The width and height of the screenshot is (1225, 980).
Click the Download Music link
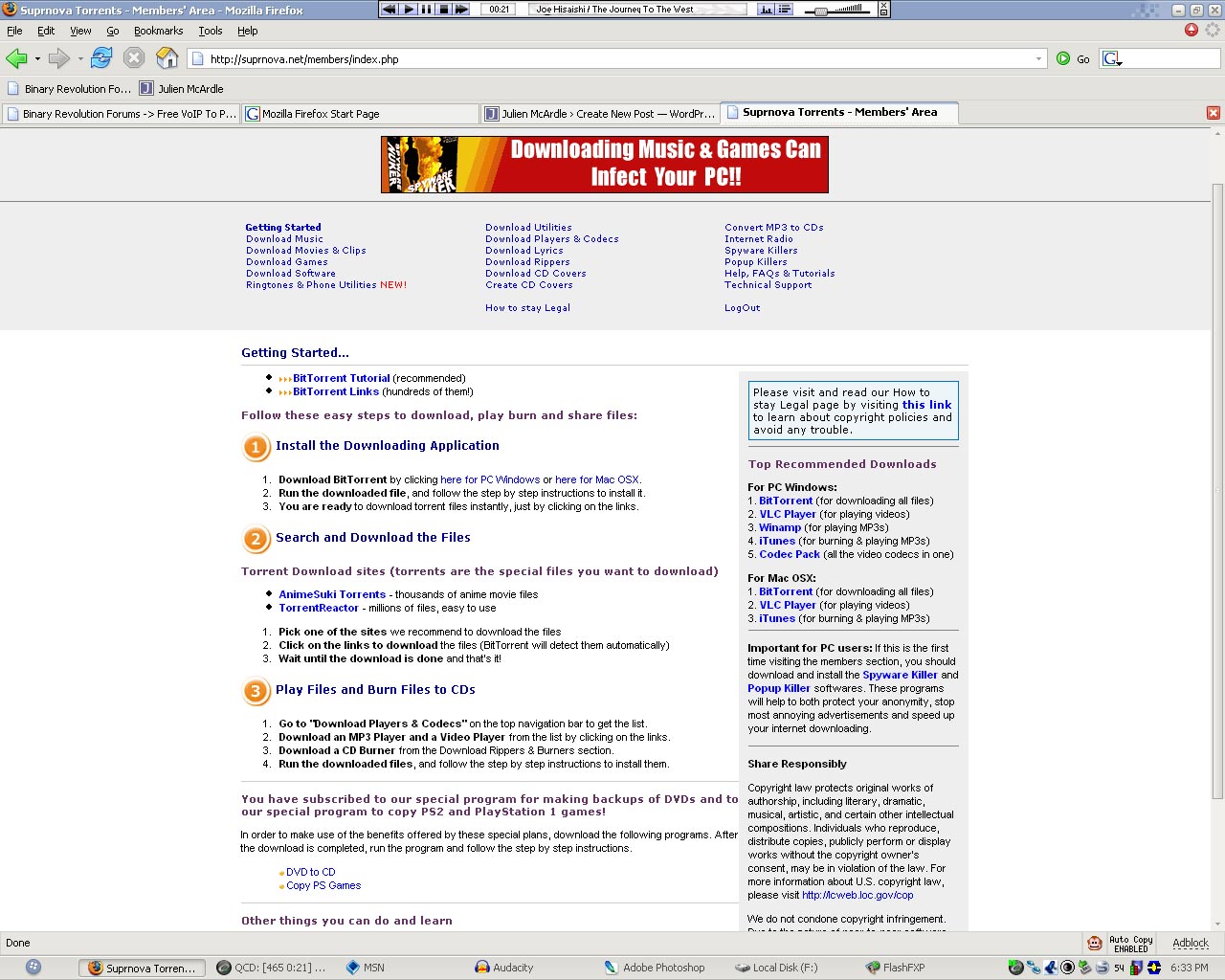284,239
